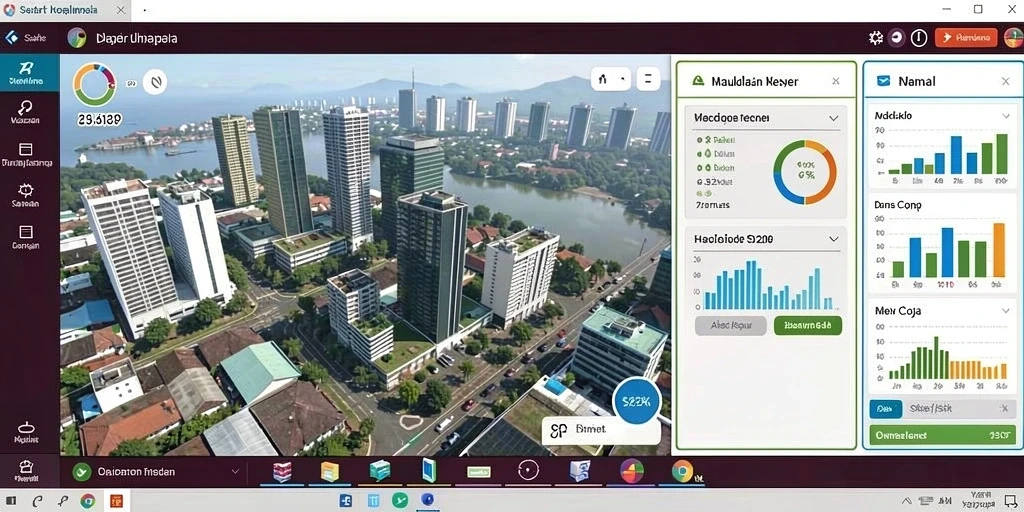Click the orange button in top bar
The height and width of the screenshot is (512, 1024).
[x=966, y=38]
